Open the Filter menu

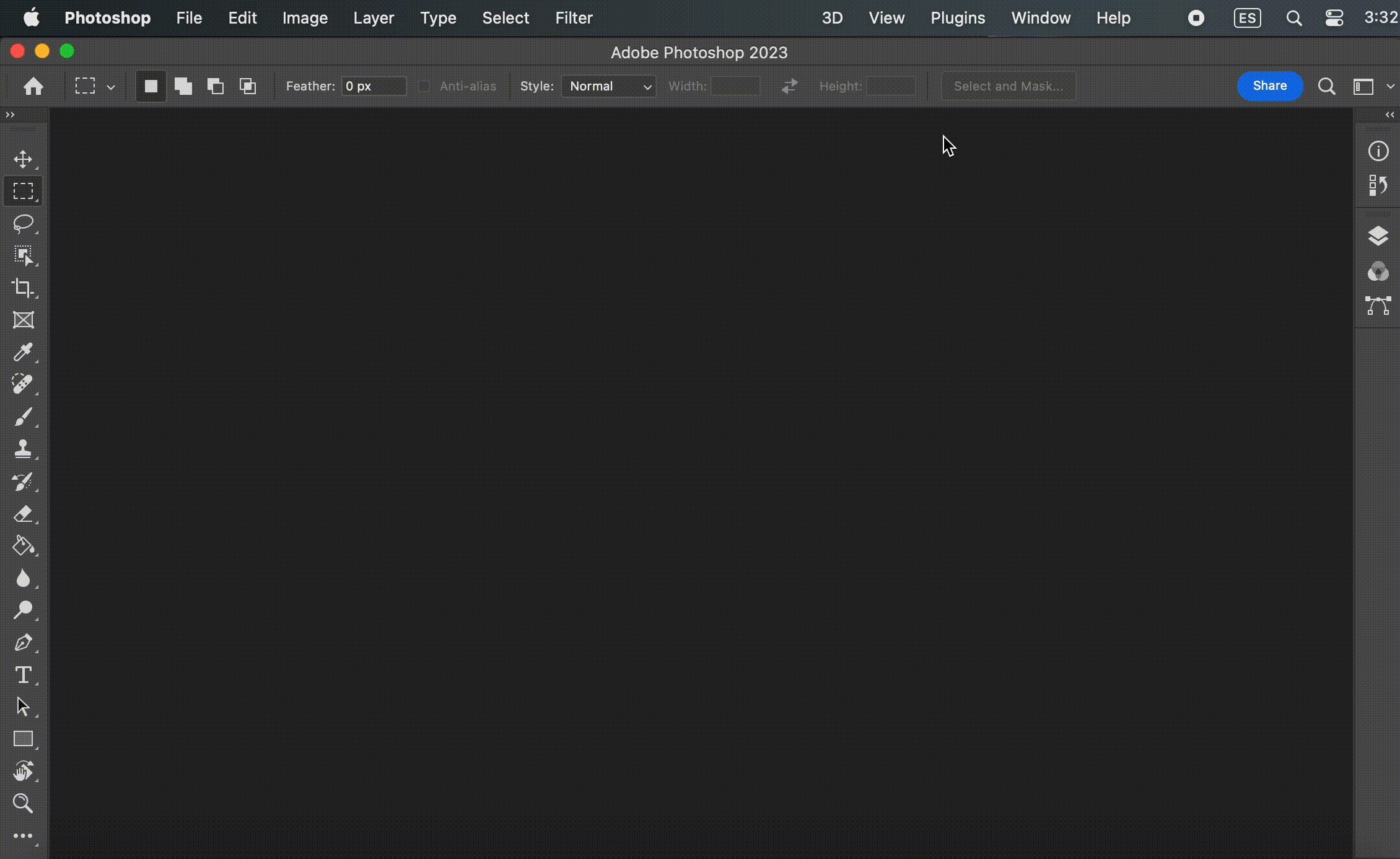574,18
